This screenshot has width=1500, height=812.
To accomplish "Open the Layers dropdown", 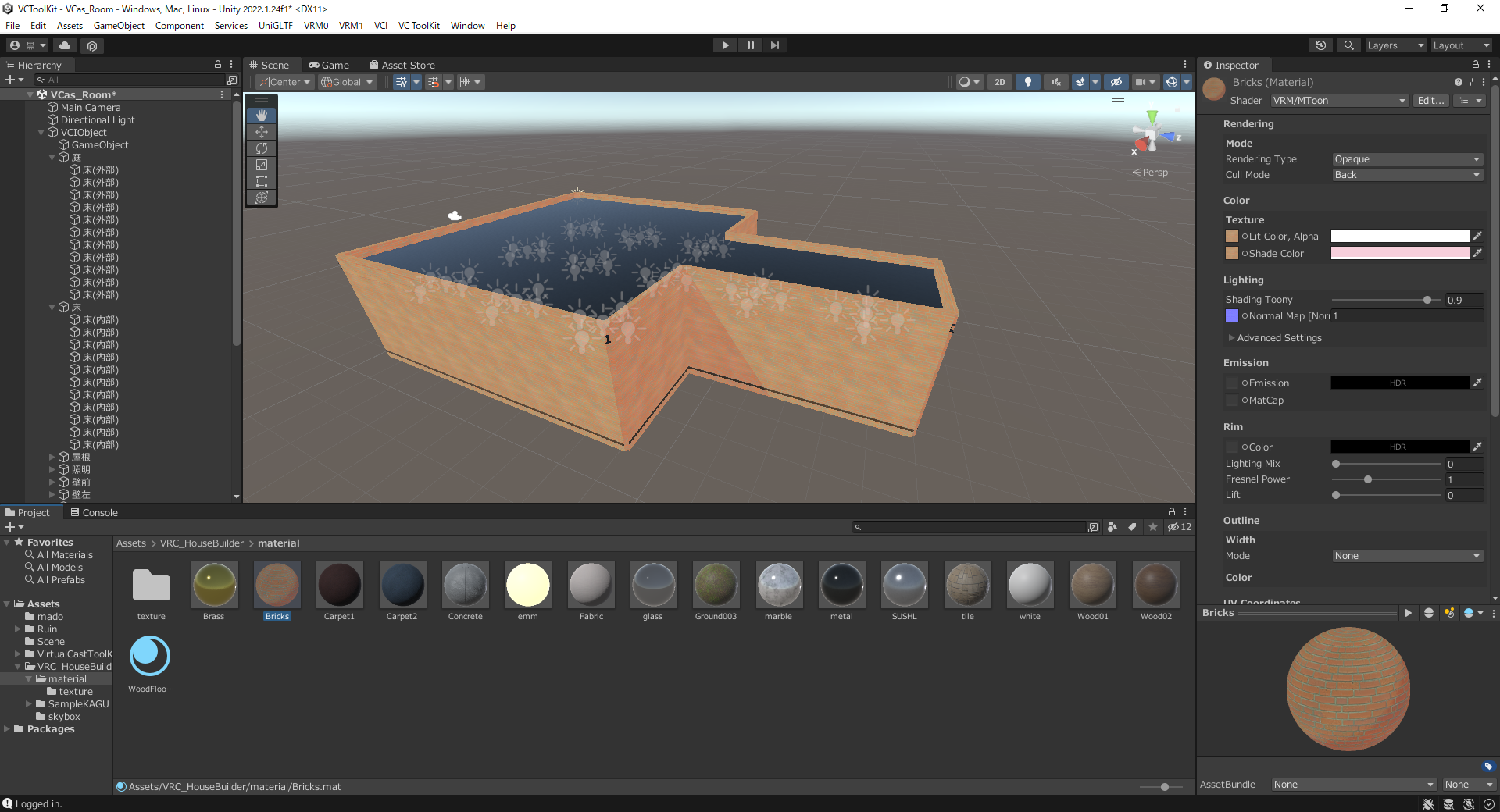I will (1395, 45).
